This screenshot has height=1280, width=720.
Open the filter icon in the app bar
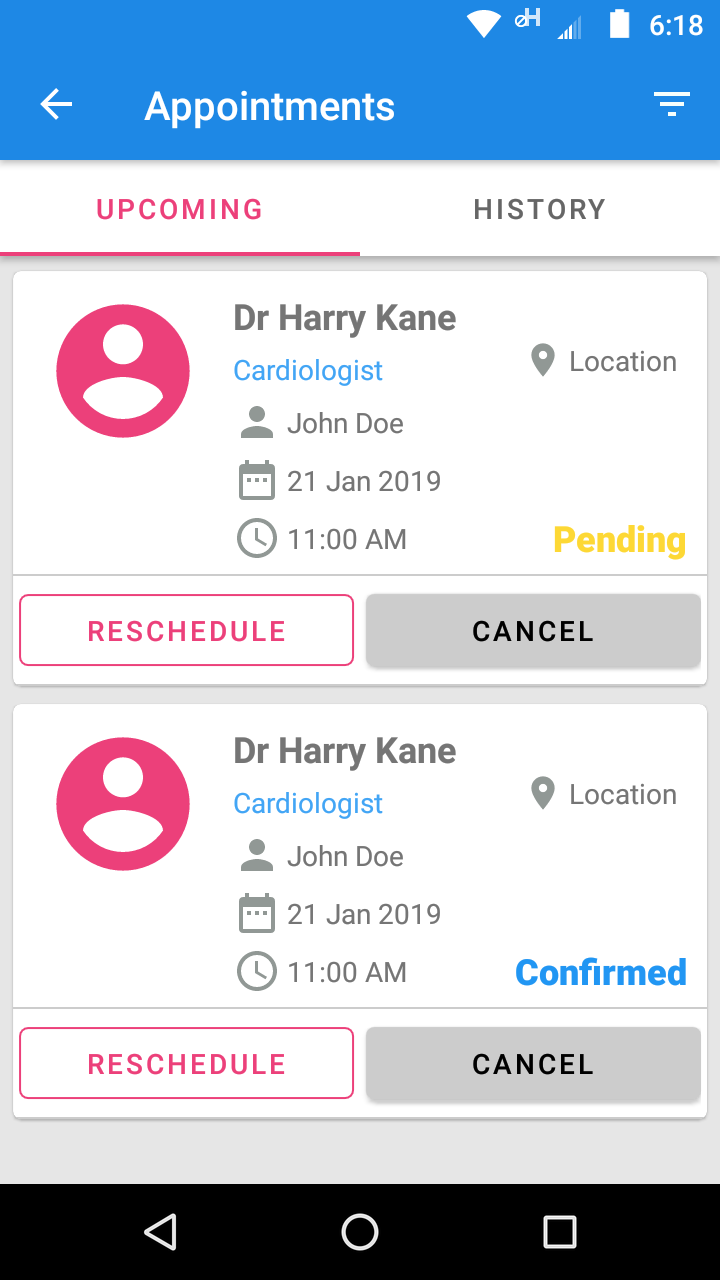[672, 104]
